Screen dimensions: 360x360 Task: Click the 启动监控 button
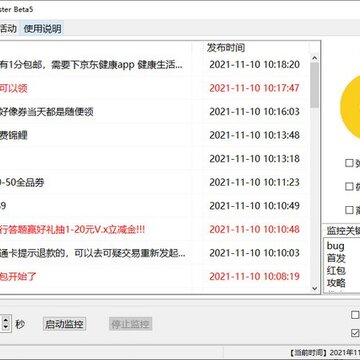[x=64, y=324]
